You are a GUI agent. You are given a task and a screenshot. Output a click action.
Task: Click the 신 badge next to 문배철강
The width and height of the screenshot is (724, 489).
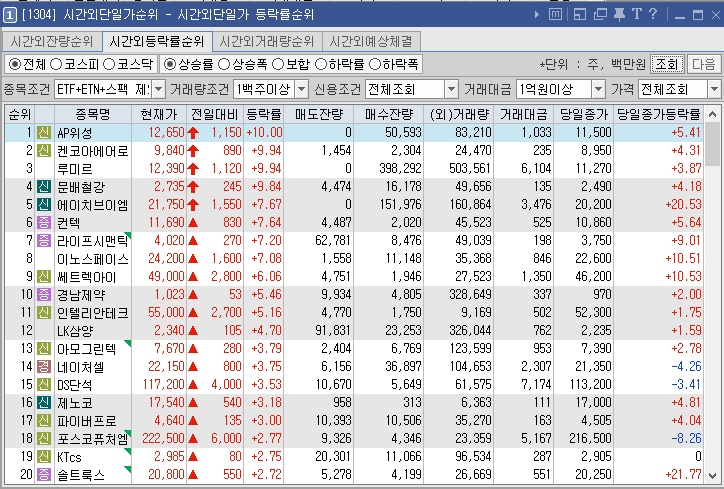pos(44,187)
